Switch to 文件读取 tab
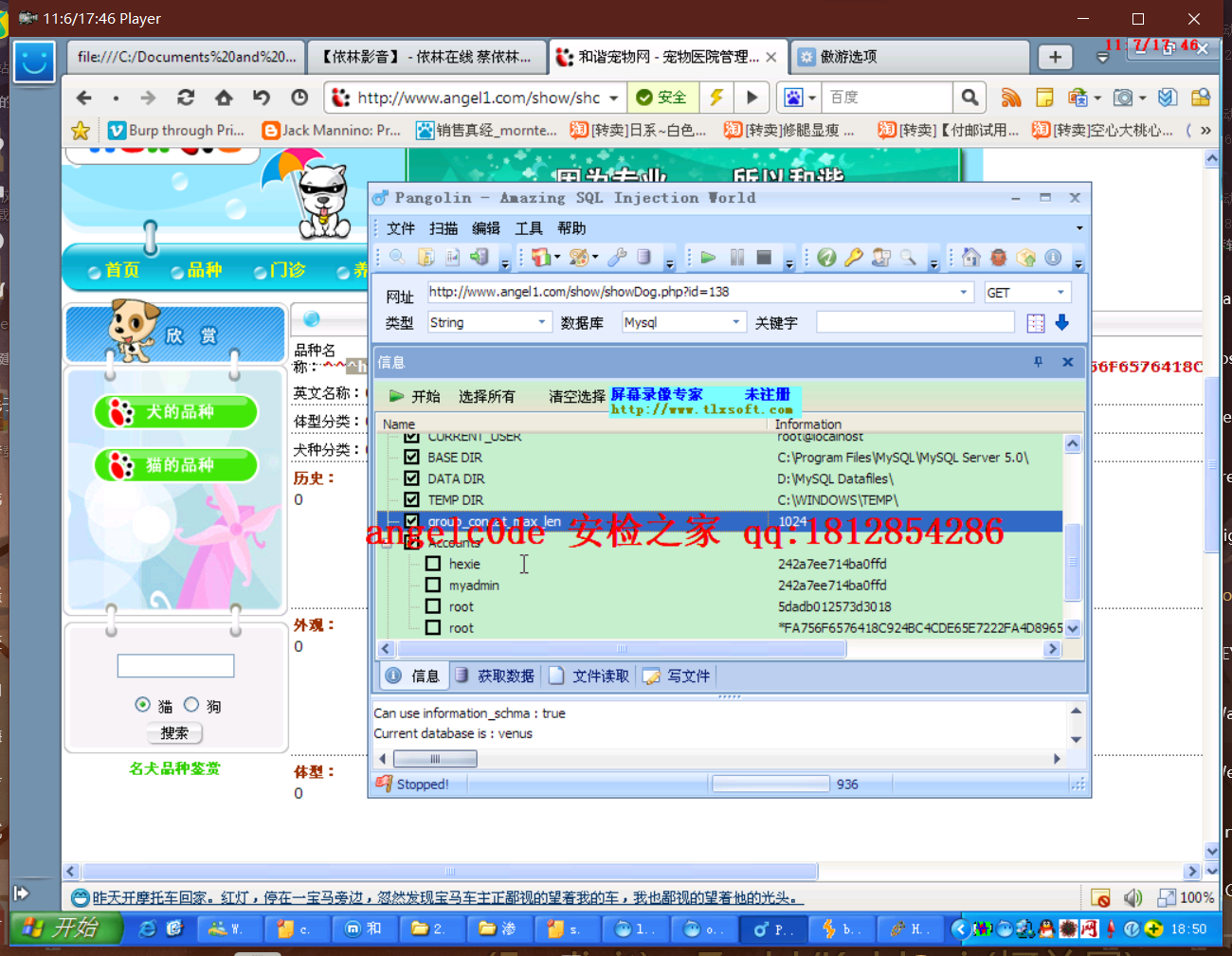The height and width of the screenshot is (956, 1232). [x=589, y=676]
